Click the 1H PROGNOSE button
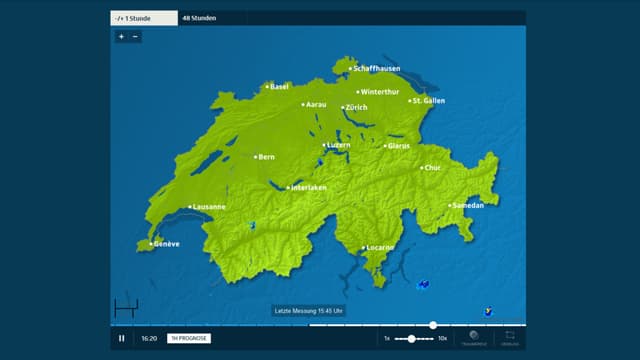This screenshot has height=360, width=640. point(189,338)
